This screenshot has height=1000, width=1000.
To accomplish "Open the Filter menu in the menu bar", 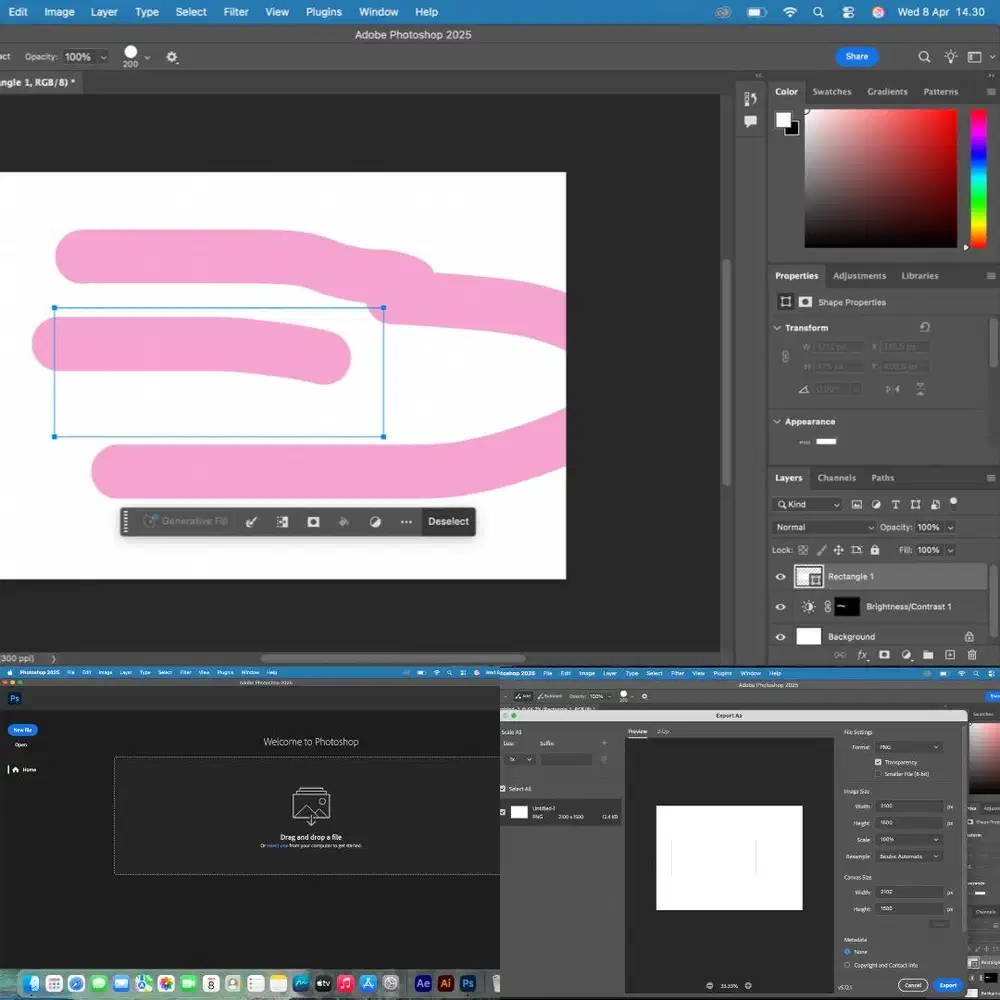I will [x=235, y=11].
